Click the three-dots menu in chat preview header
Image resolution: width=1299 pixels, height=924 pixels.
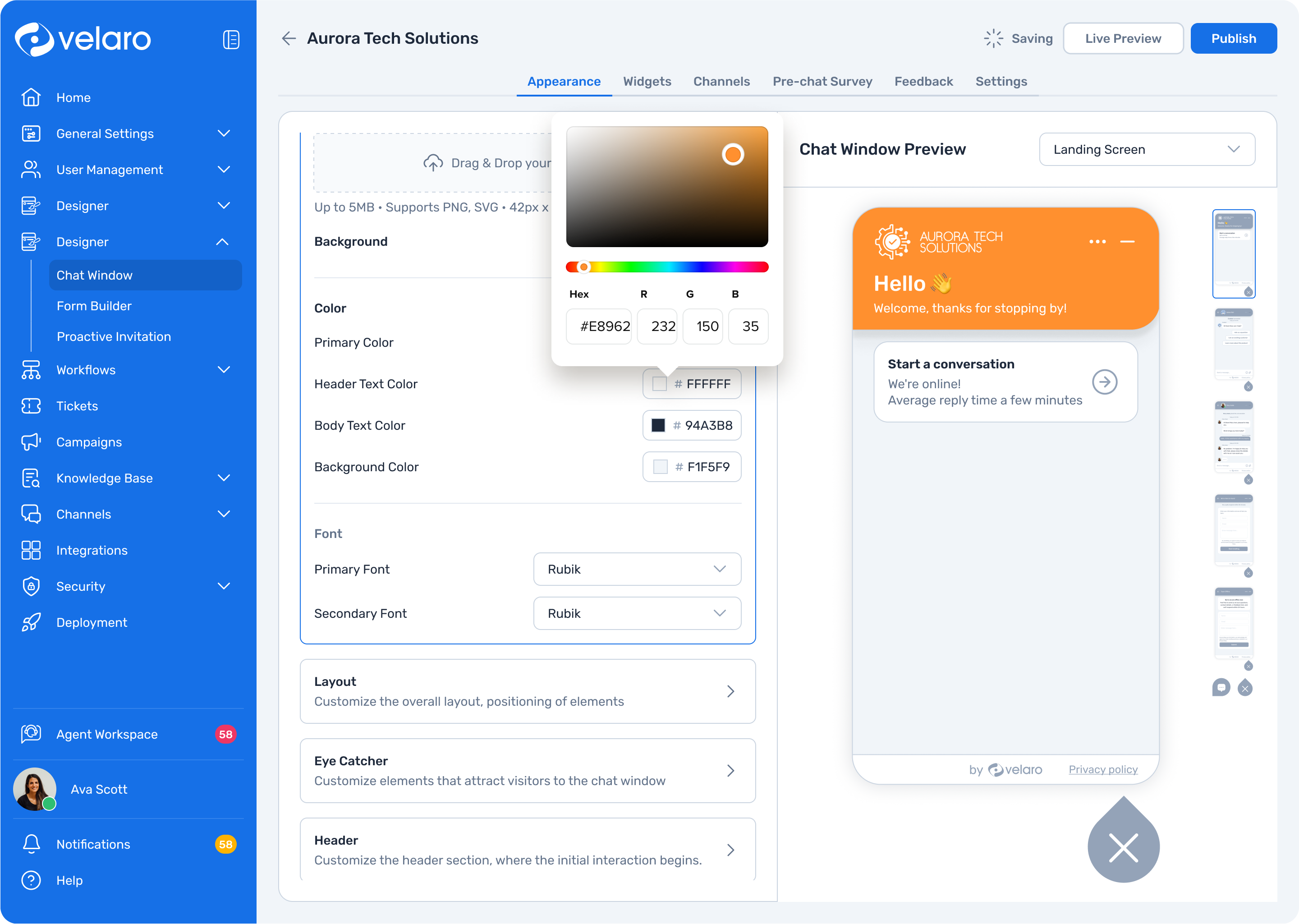[x=1097, y=241]
